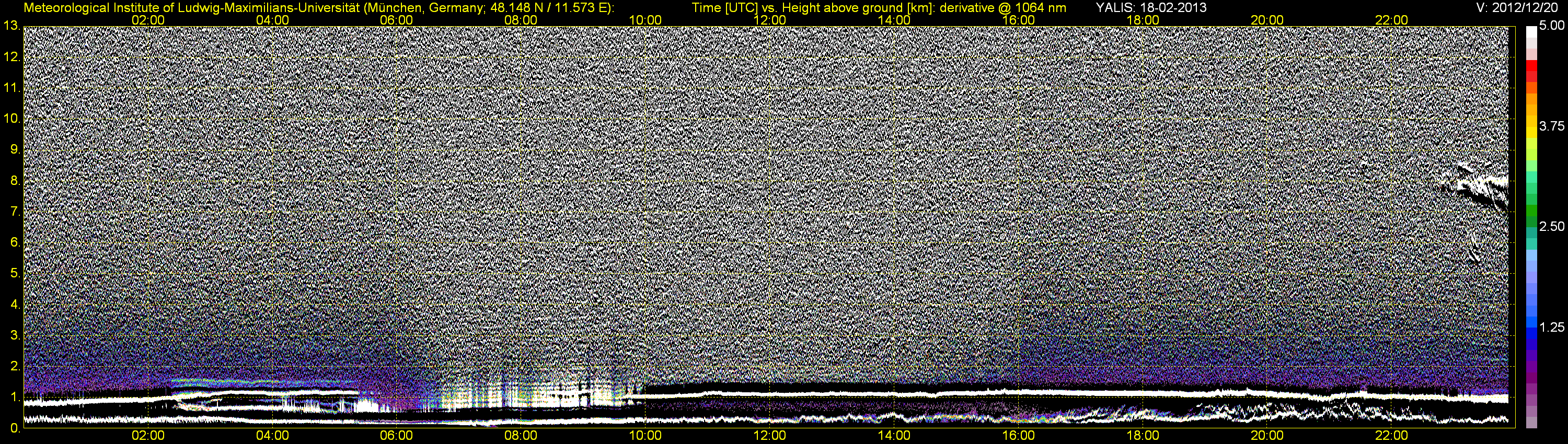The width and height of the screenshot is (1568, 444).
Task: Click the 02:00 tick on bottom time axis
Action: click(x=148, y=436)
